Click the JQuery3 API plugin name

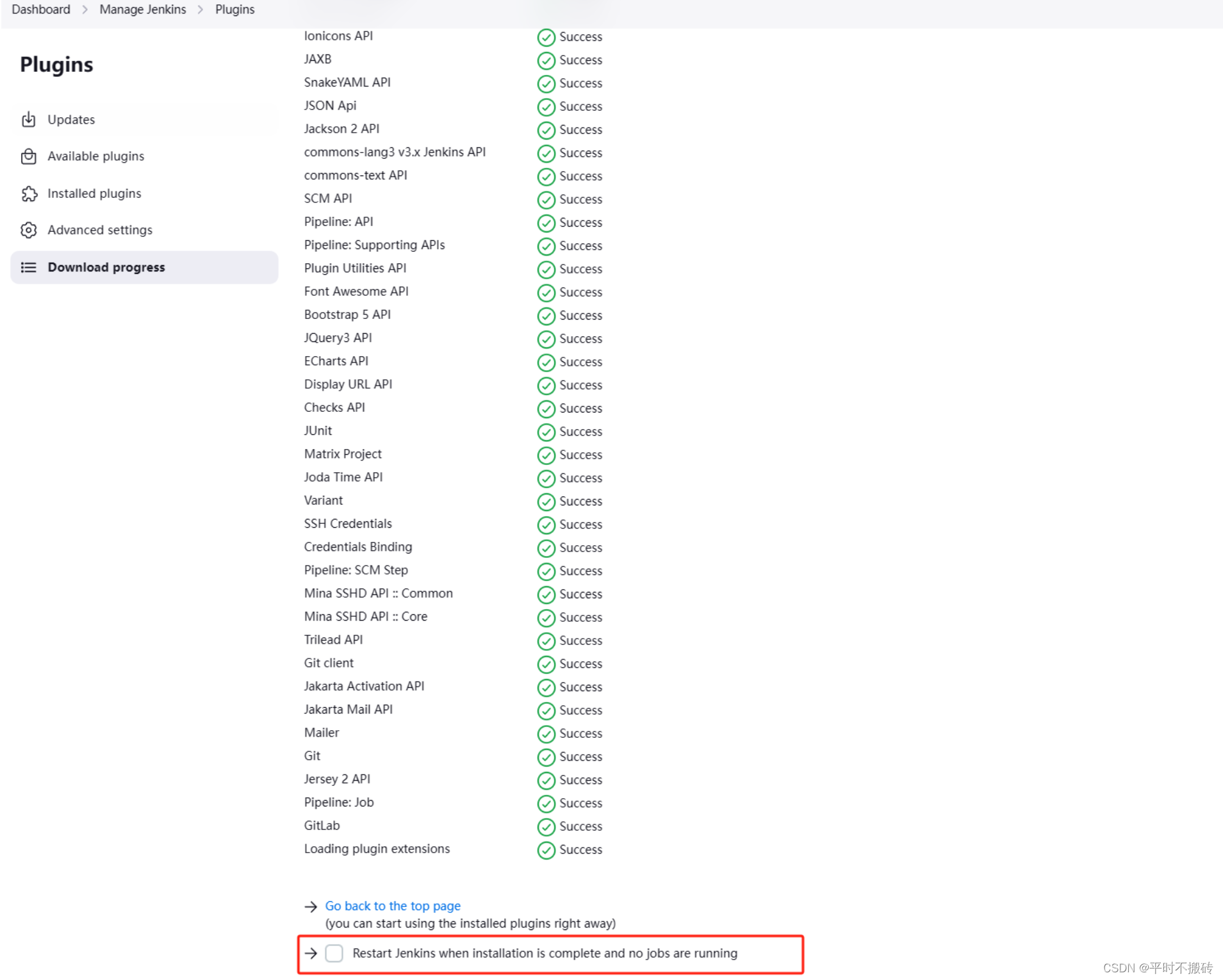coord(338,338)
